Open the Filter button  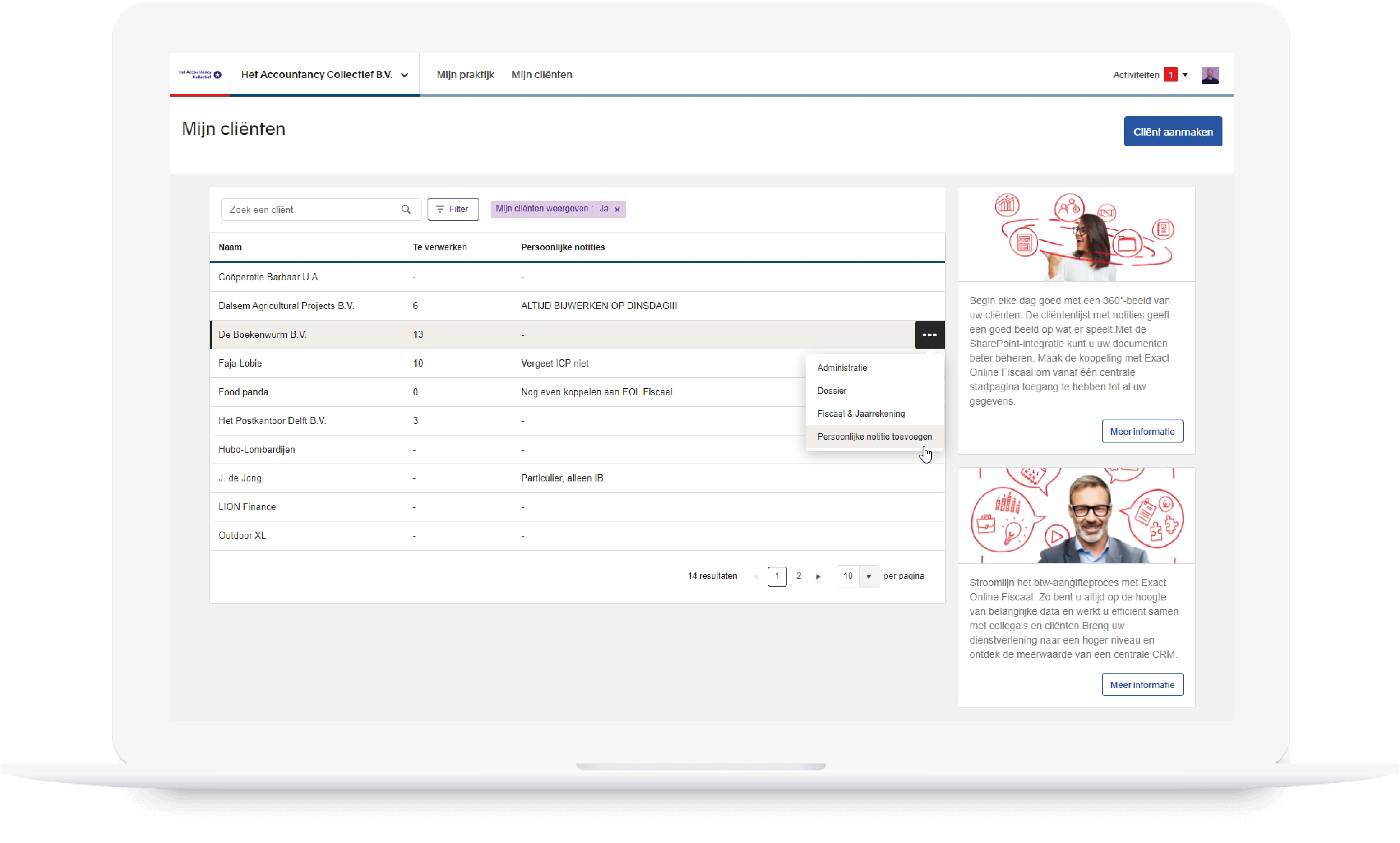tap(453, 209)
